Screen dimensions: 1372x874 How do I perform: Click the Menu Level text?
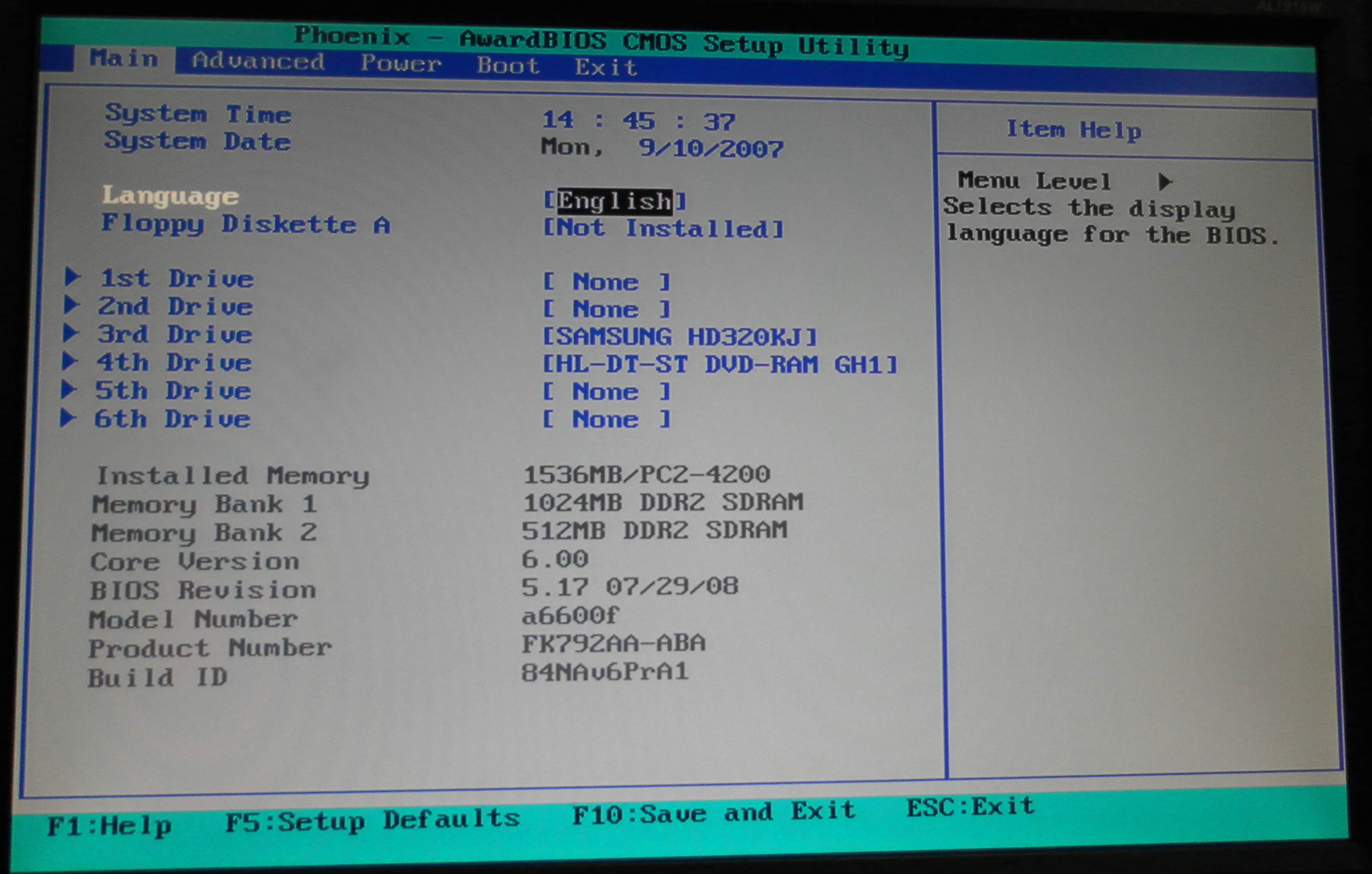coord(1034,181)
